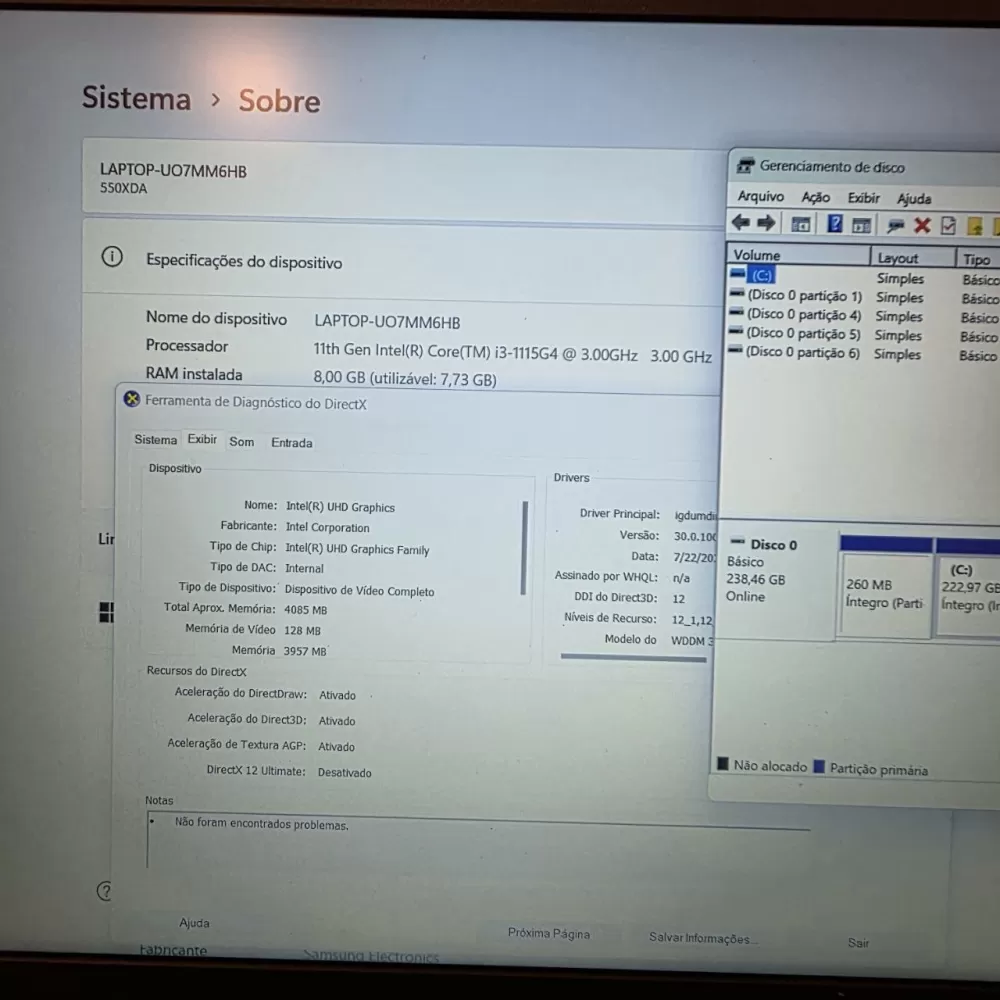The width and height of the screenshot is (1000, 1000).
Task: Switch to the Sistema tab in DirectX tool
Action: tap(155, 440)
